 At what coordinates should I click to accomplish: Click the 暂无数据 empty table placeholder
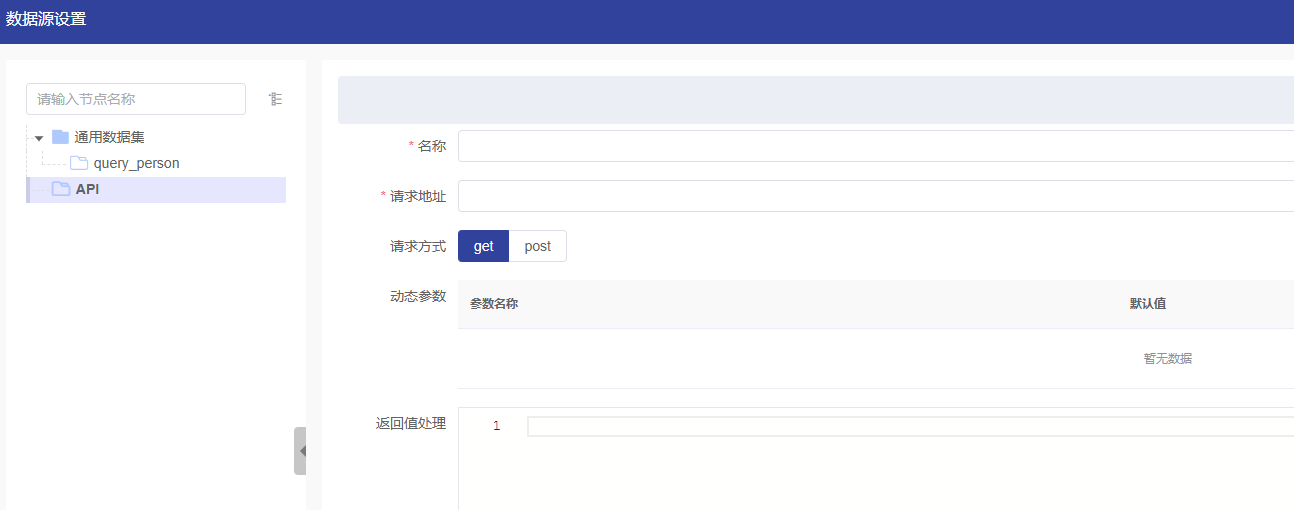click(1167, 359)
